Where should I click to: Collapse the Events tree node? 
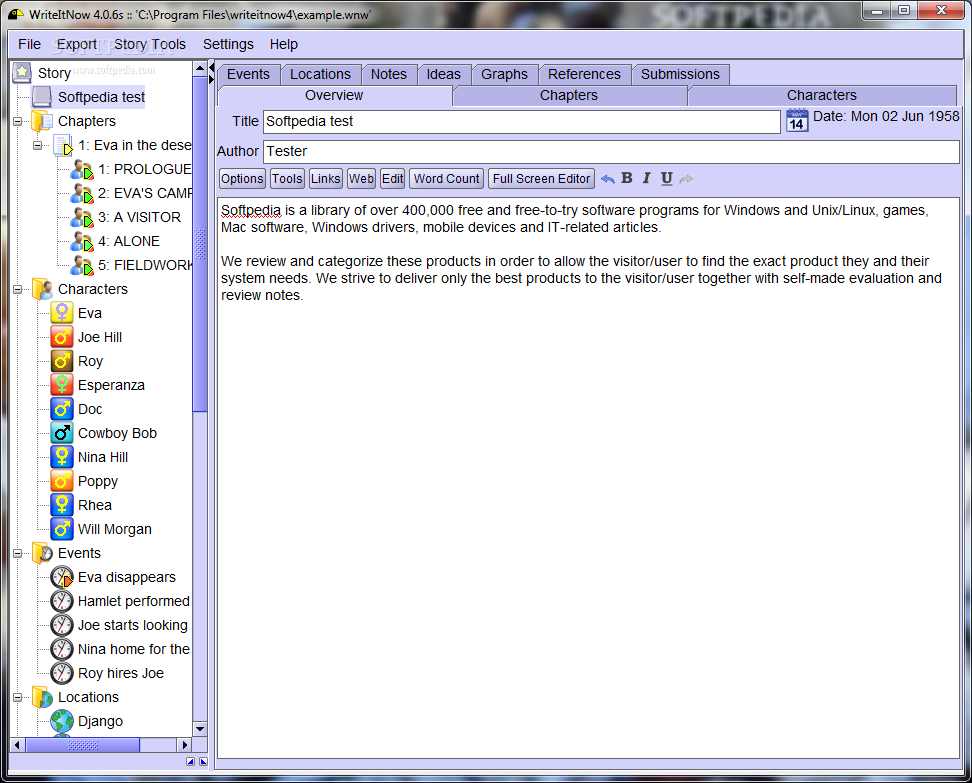17,554
